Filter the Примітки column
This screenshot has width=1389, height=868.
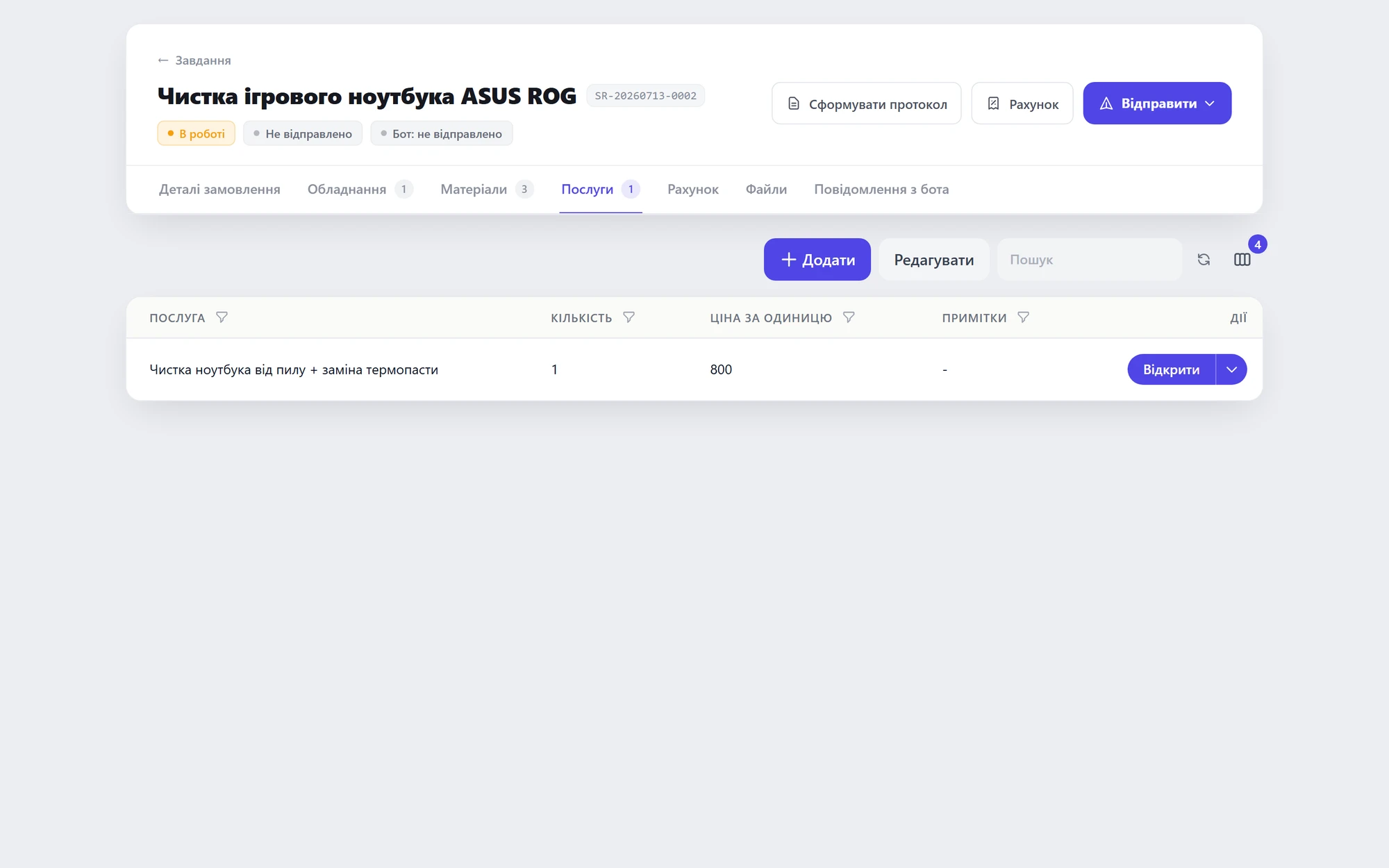pos(1023,317)
